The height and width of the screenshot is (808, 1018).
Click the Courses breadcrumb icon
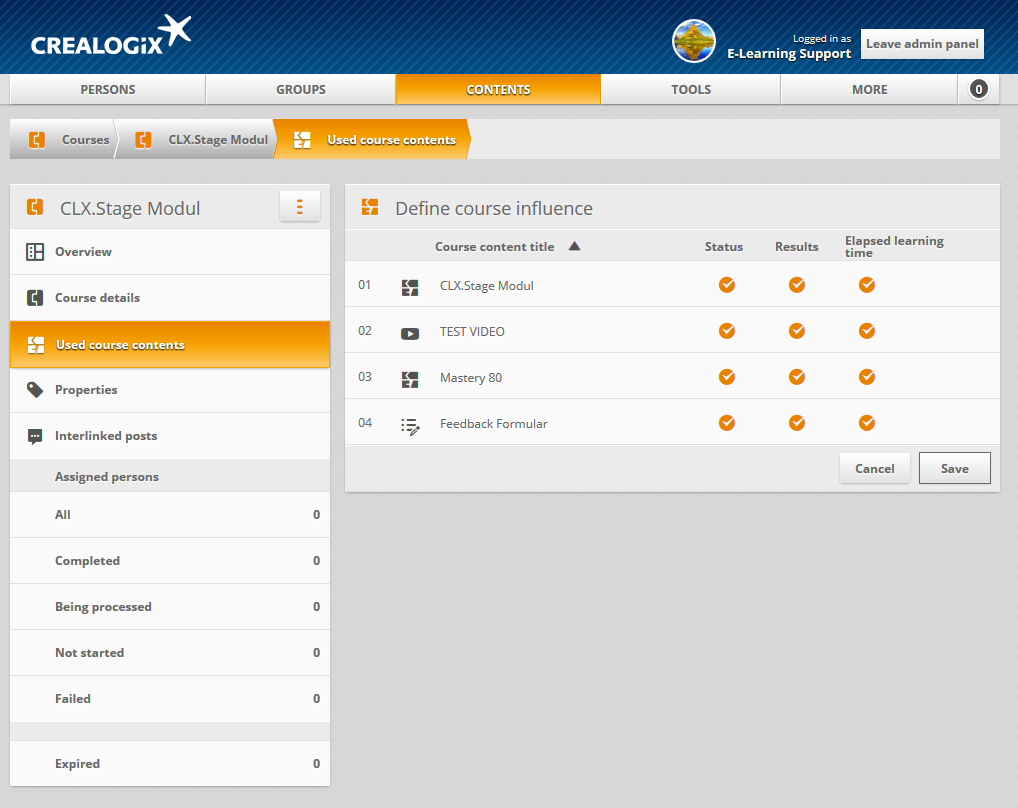pyautogui.click(x=38, y=140)
